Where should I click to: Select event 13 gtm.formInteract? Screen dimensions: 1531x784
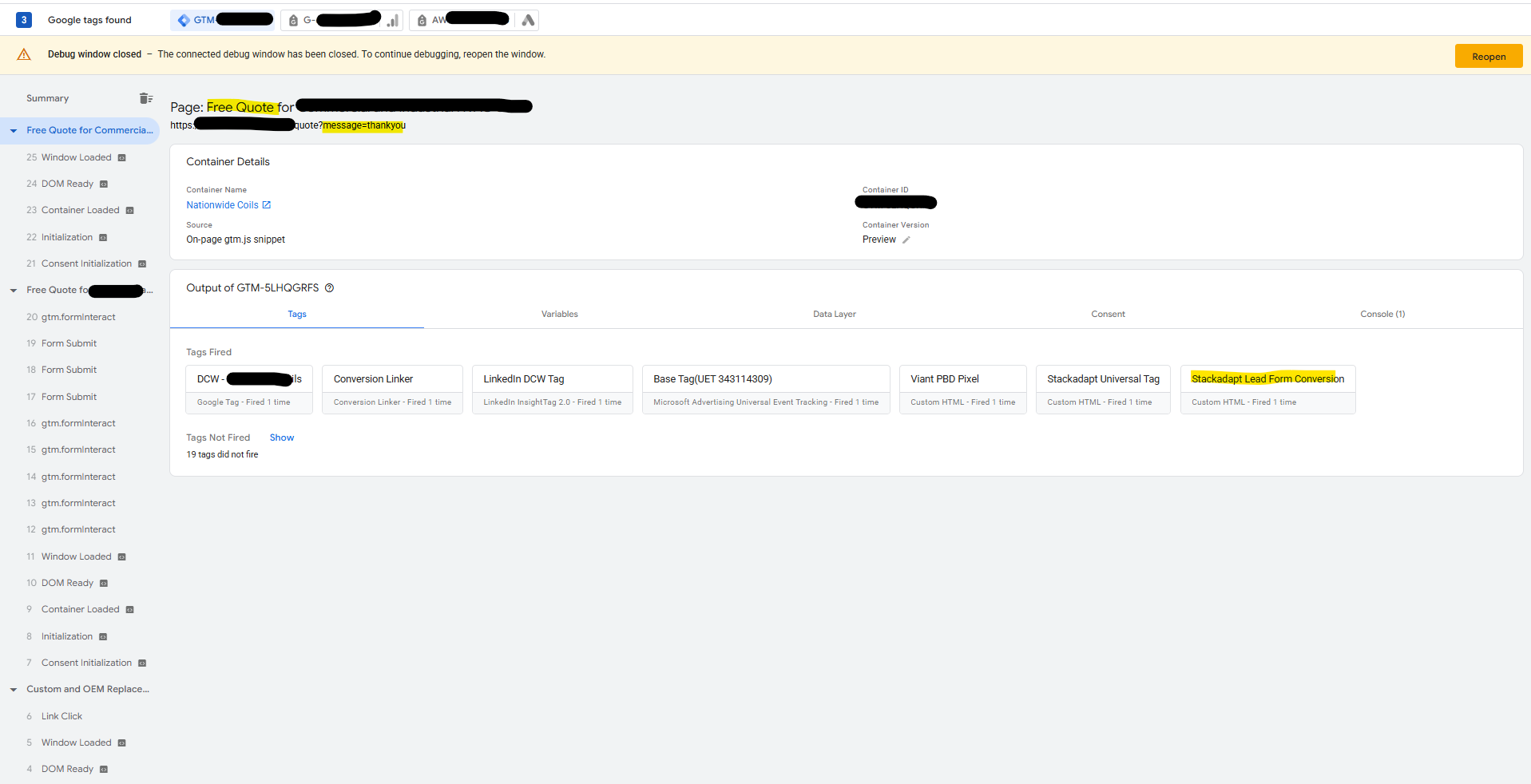[78, 503]
